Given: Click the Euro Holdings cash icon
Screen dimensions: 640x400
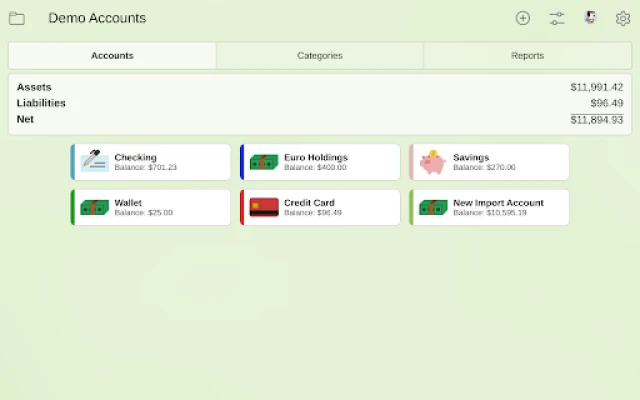Looking at the screenshot, I should click(x=264, y=162).
